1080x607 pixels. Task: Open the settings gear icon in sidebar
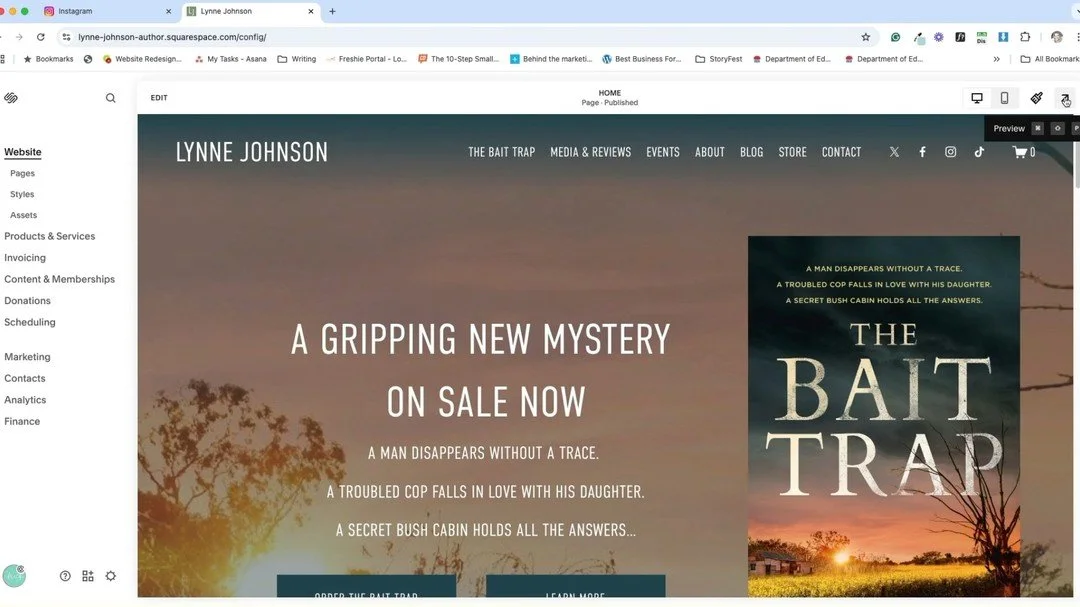tap(110, 576)
